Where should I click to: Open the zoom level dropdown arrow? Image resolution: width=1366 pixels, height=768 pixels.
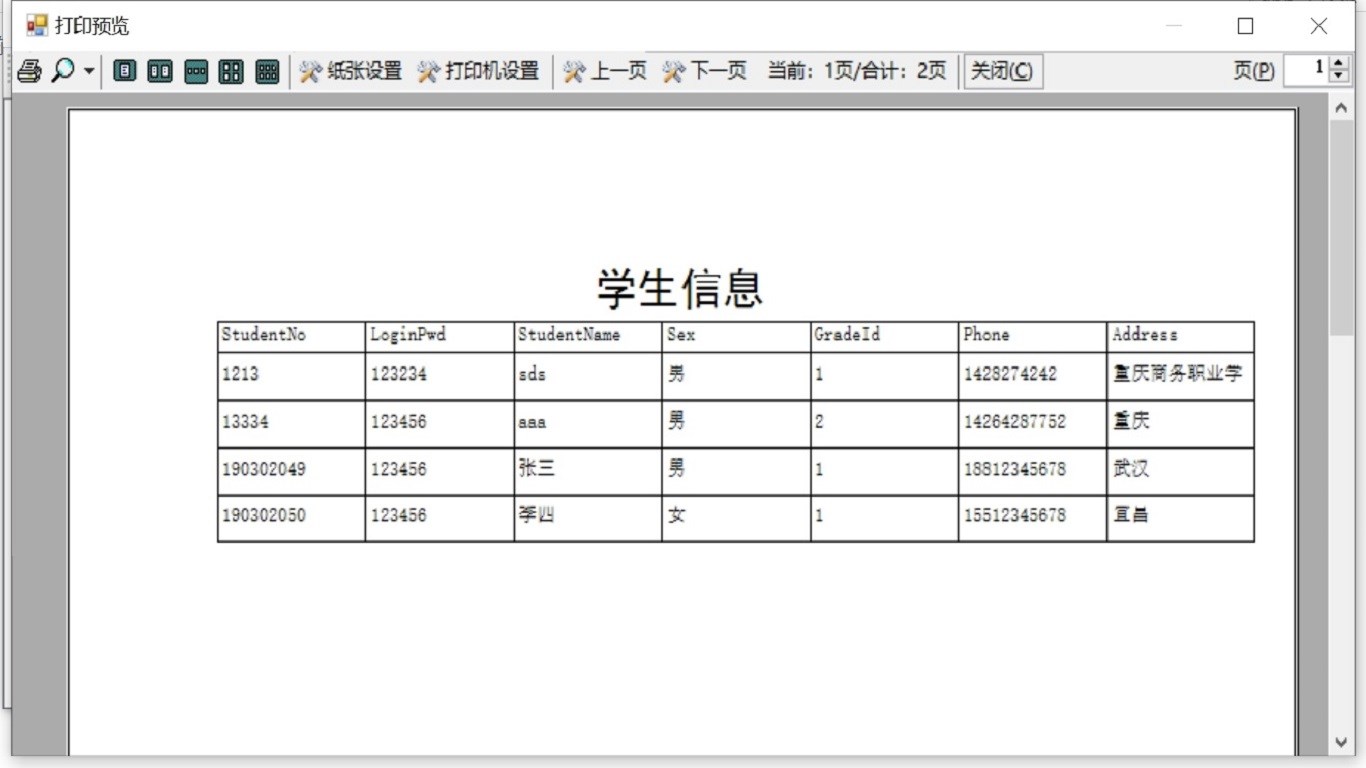point(89,71)
